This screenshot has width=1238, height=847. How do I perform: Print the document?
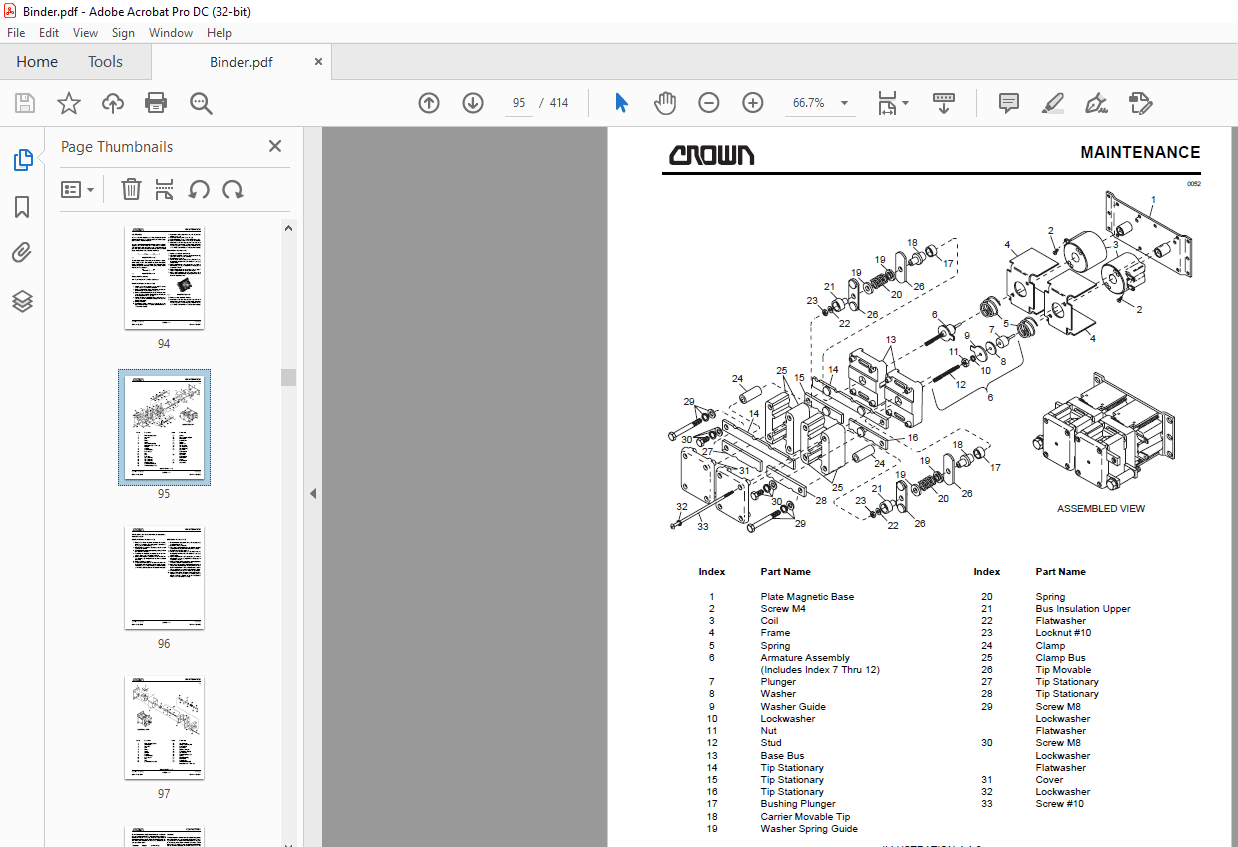(x=156, y=103)
